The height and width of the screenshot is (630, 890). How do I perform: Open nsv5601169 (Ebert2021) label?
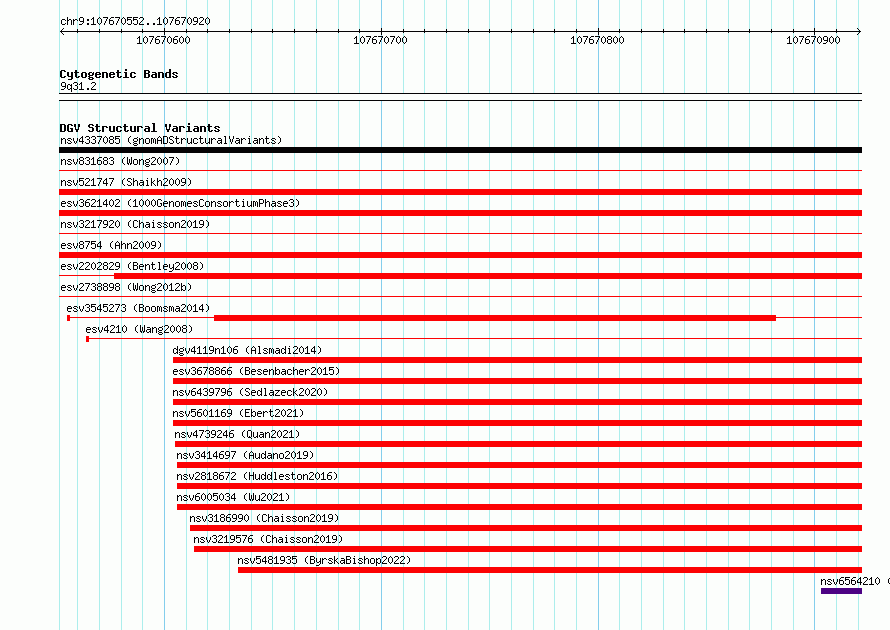(238, 413)
